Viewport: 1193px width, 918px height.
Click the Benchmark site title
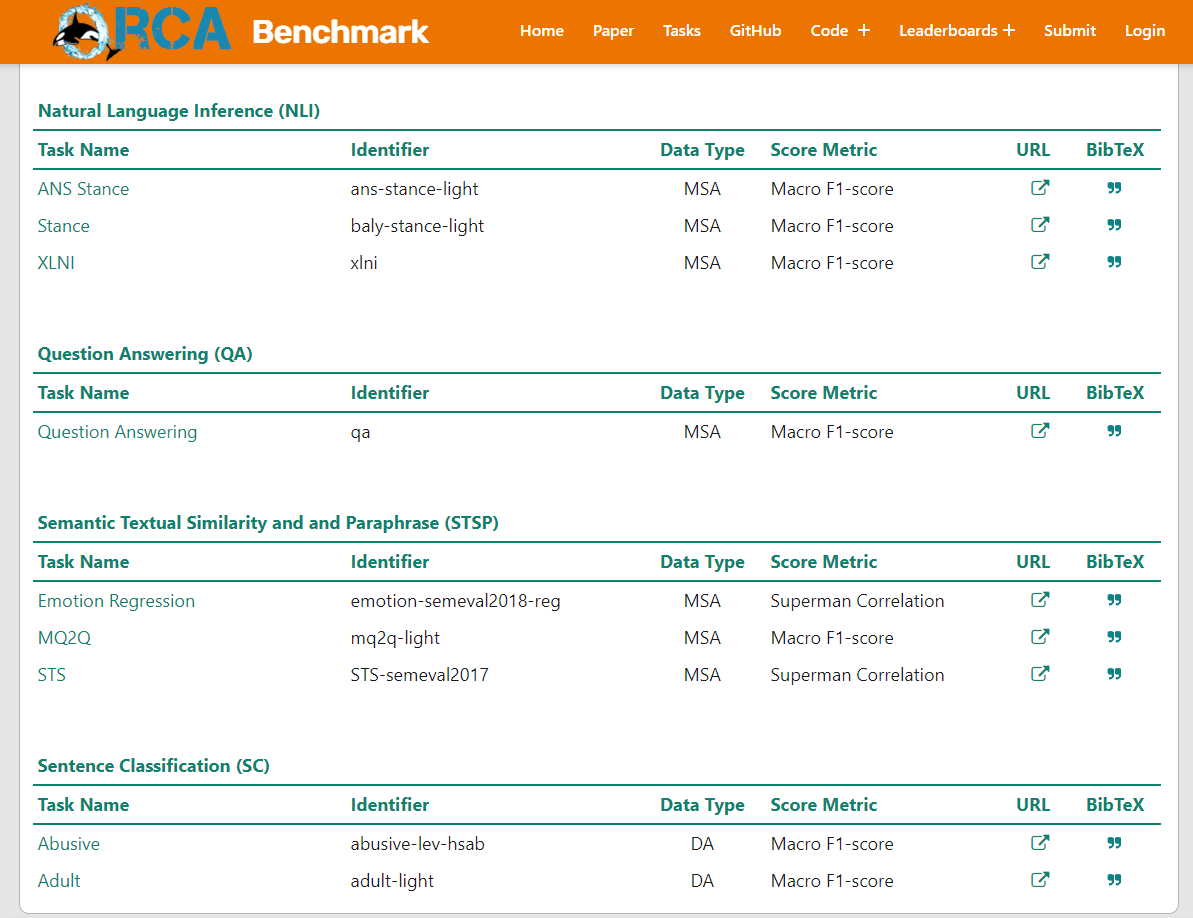[340, 32]
